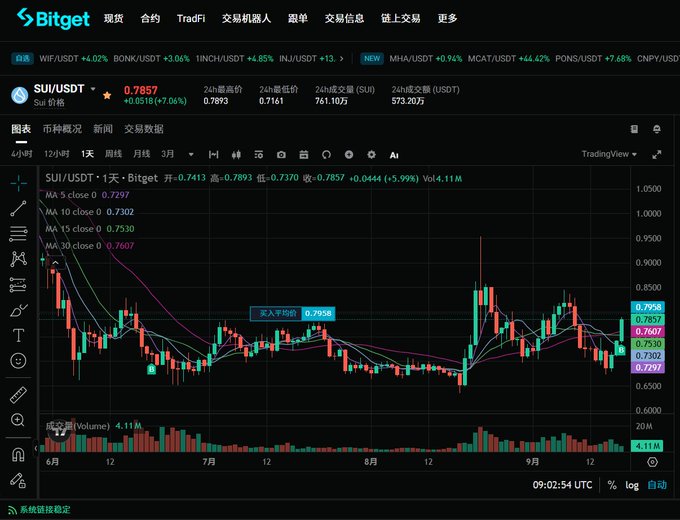Toggle the magnet snap mode

click(x=18, y=455)
